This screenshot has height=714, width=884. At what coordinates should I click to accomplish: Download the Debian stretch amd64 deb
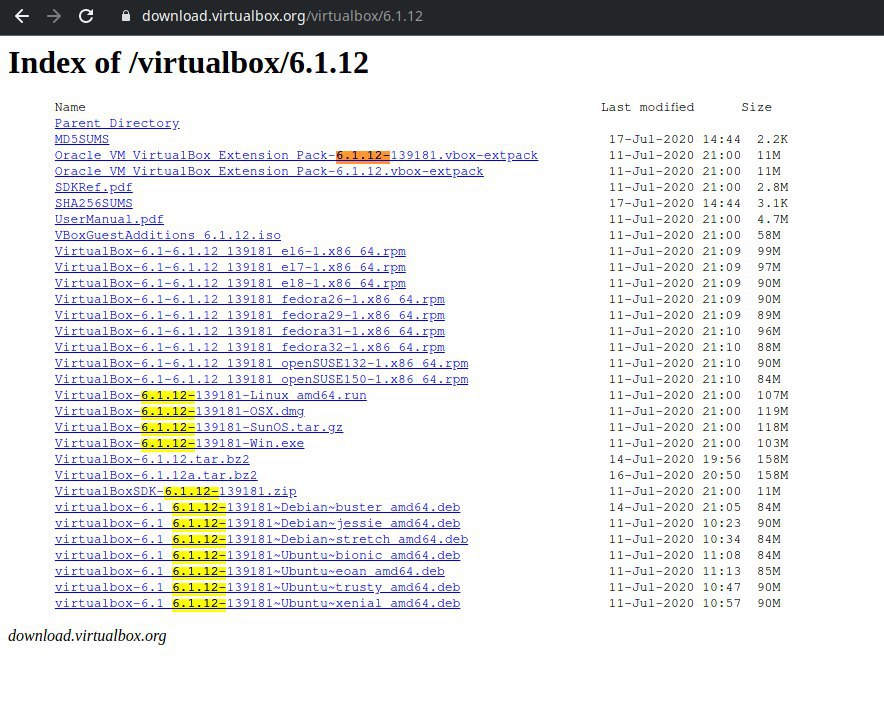pyautogui.click(x=261, y=539)
